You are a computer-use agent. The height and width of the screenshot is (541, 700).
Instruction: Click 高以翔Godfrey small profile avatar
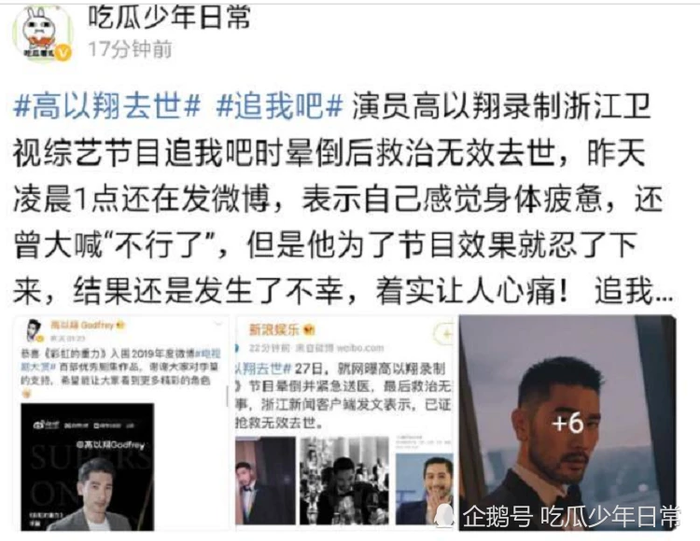33,329
